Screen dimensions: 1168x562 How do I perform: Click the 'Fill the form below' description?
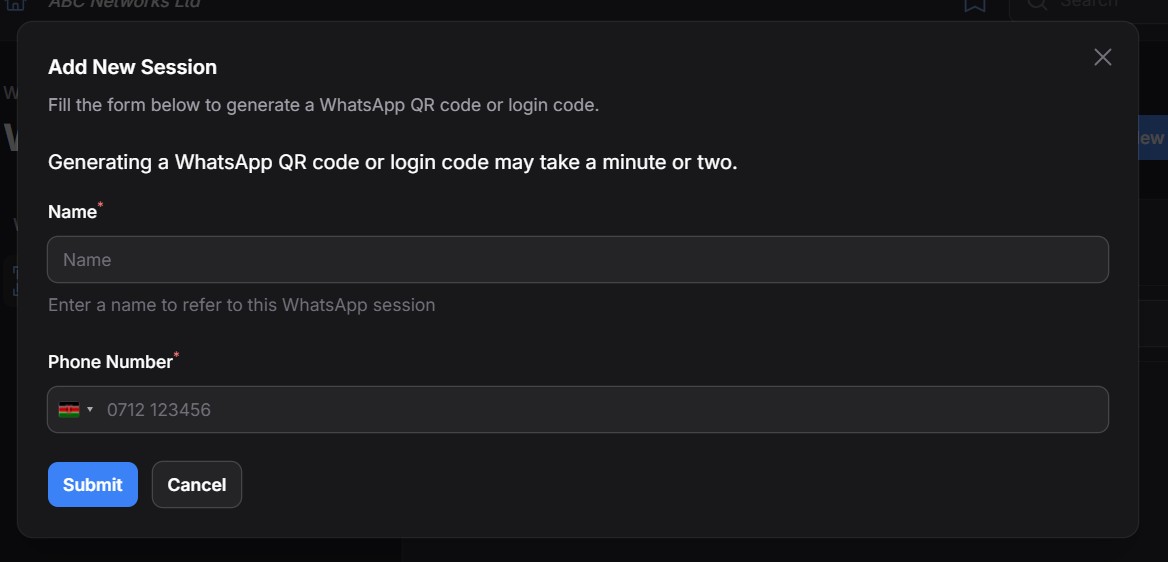[x=323, y=105]
